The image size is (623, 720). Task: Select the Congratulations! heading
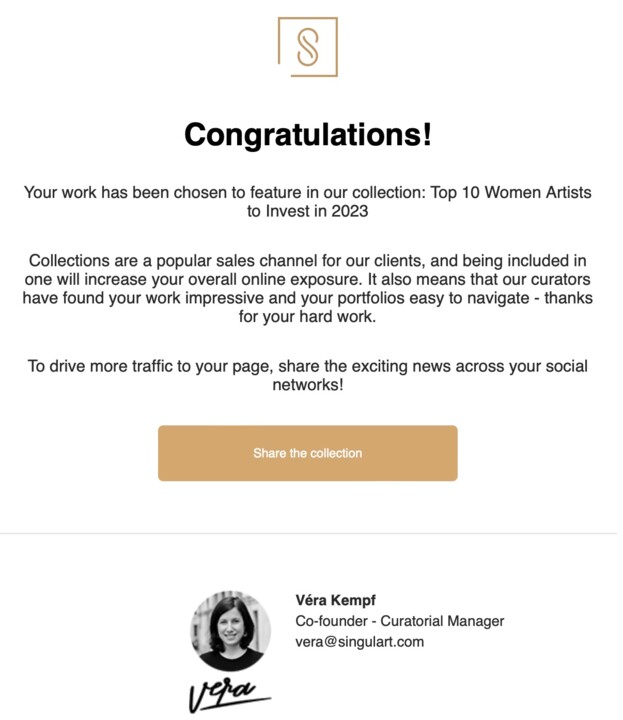click(x=308, y=135)
